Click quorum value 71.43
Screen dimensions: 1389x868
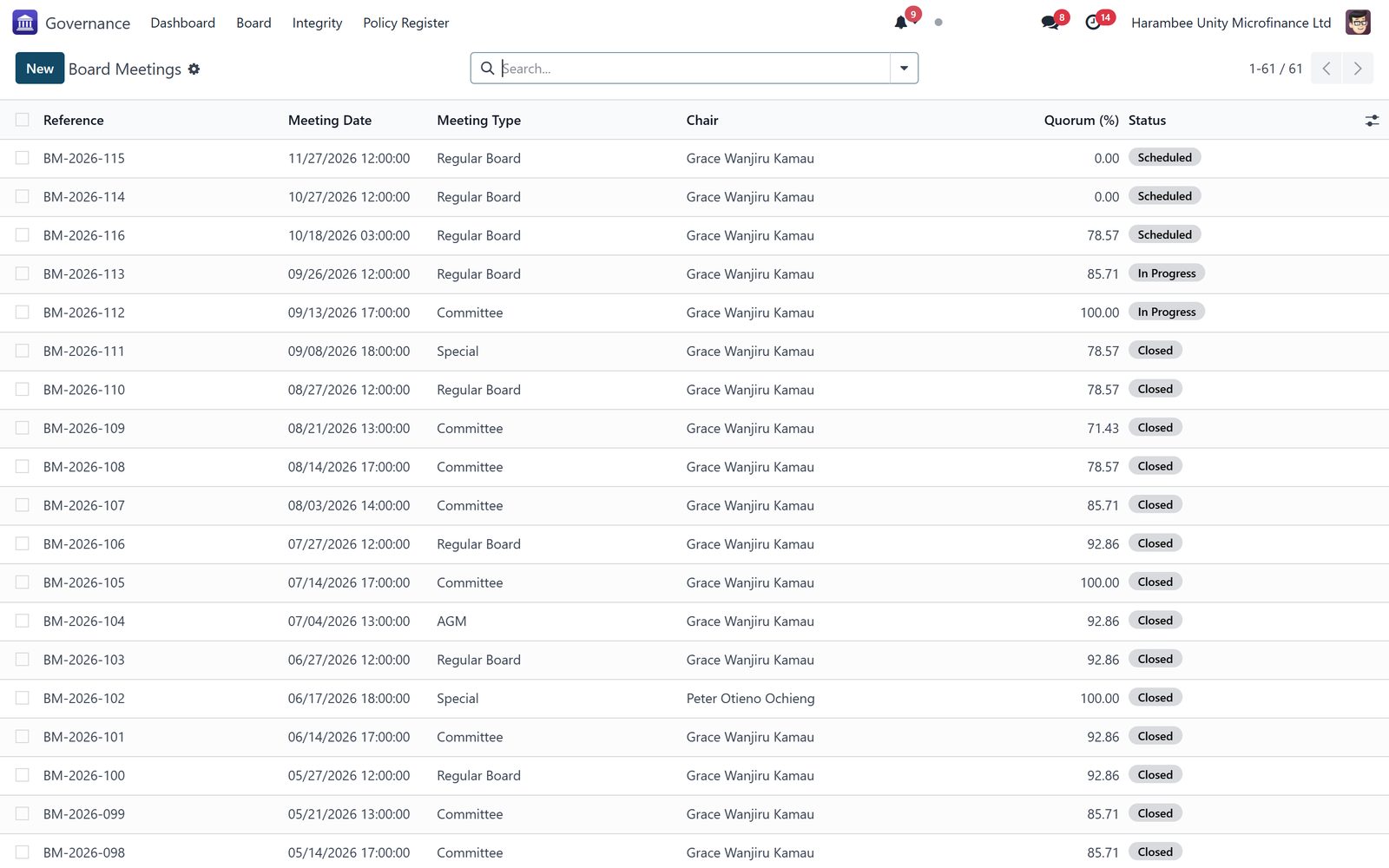1103,429
